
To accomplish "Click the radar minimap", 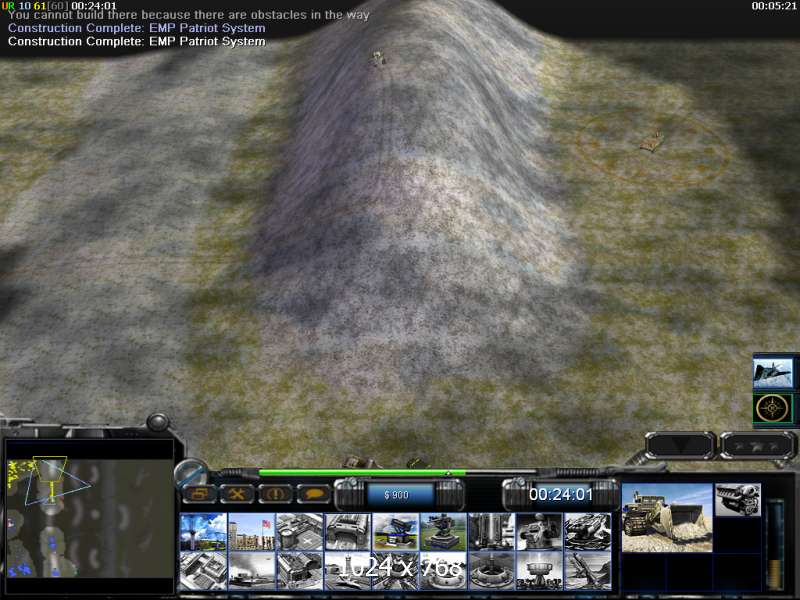I will coord(89,518).
